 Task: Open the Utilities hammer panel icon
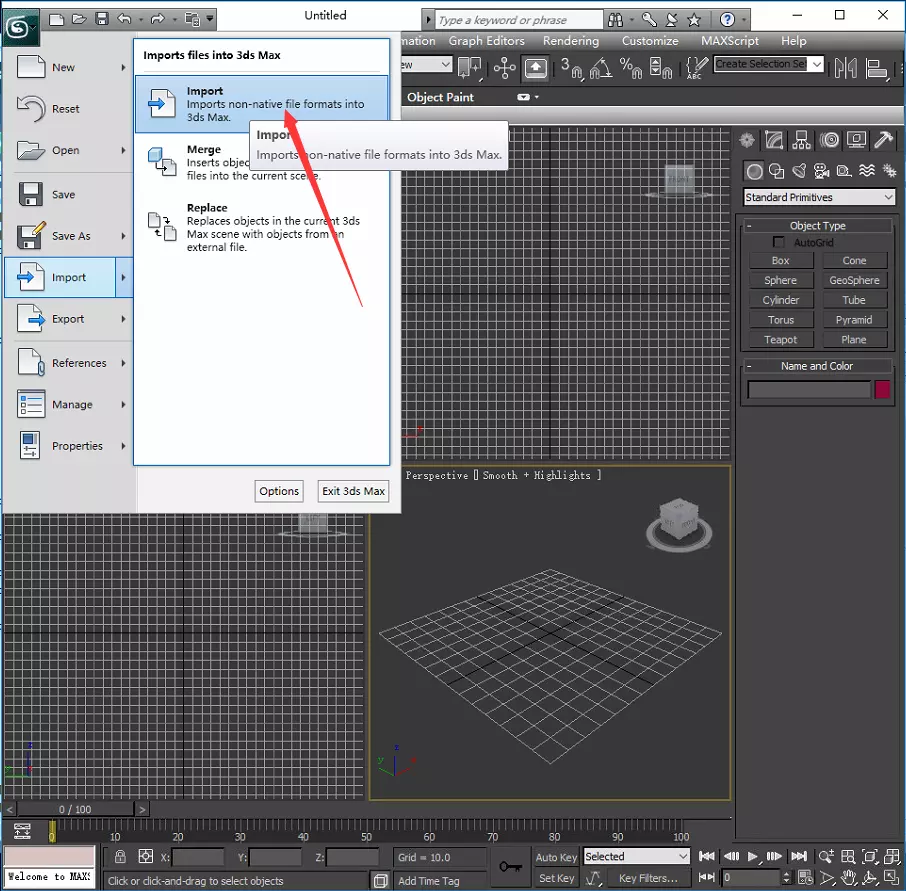point(883,140)
